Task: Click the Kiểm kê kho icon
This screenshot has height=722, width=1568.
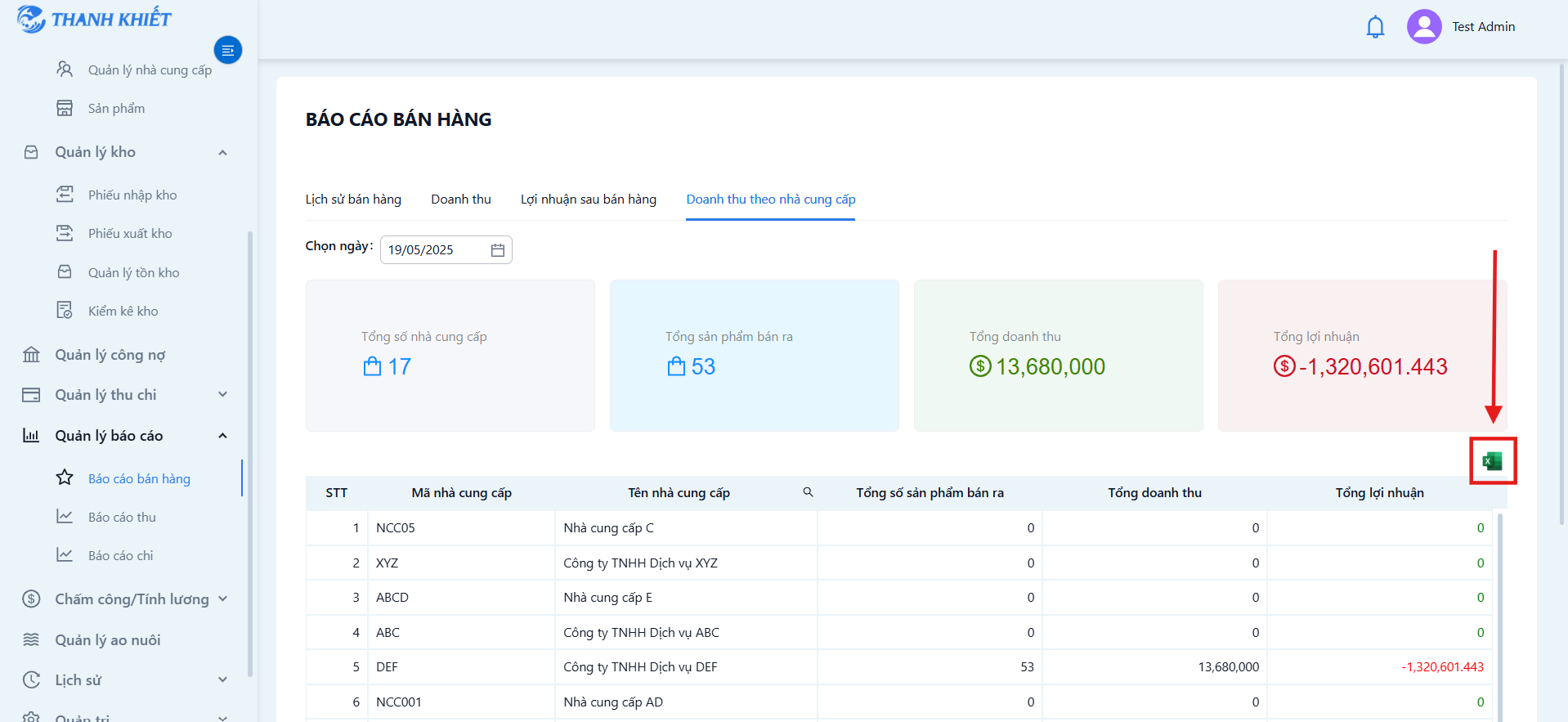Action: click(x=65, y=311)
